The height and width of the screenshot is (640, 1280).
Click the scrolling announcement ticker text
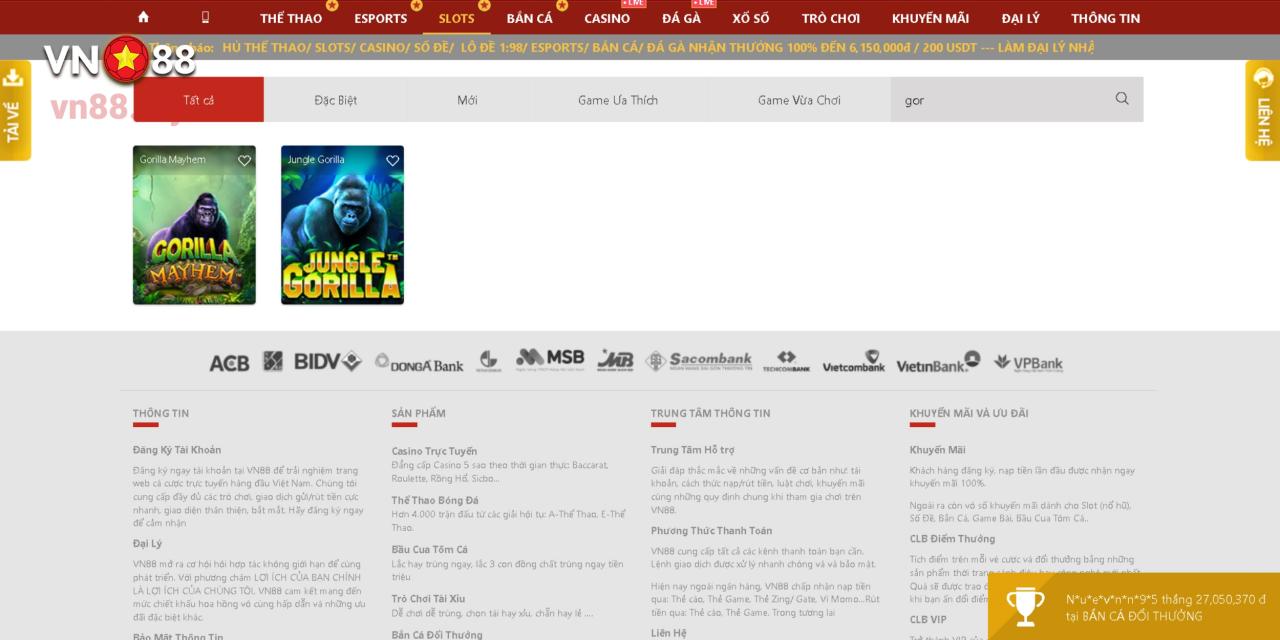[658, 47]
